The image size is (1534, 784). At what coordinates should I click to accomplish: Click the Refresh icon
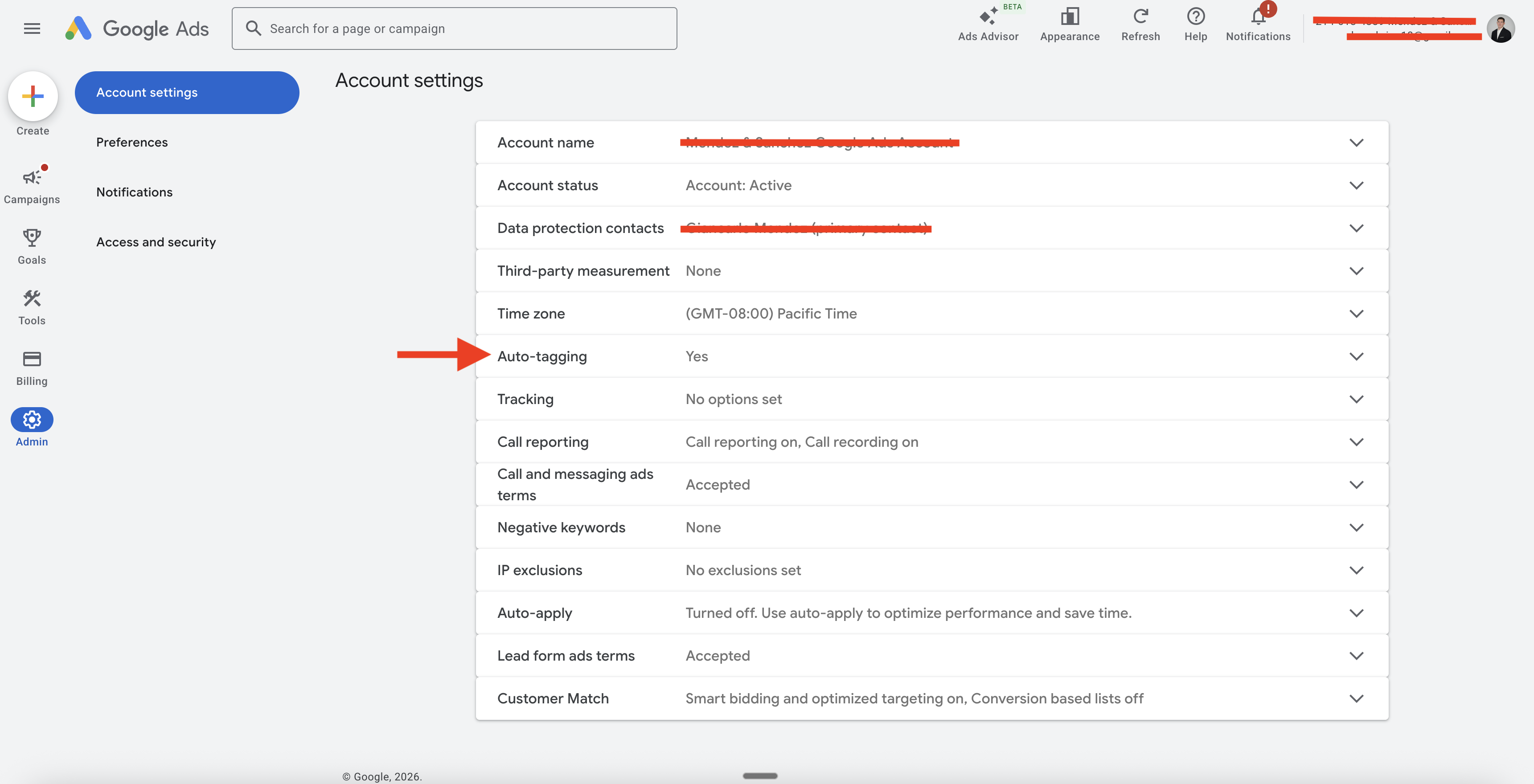(x=1140, y=16)
